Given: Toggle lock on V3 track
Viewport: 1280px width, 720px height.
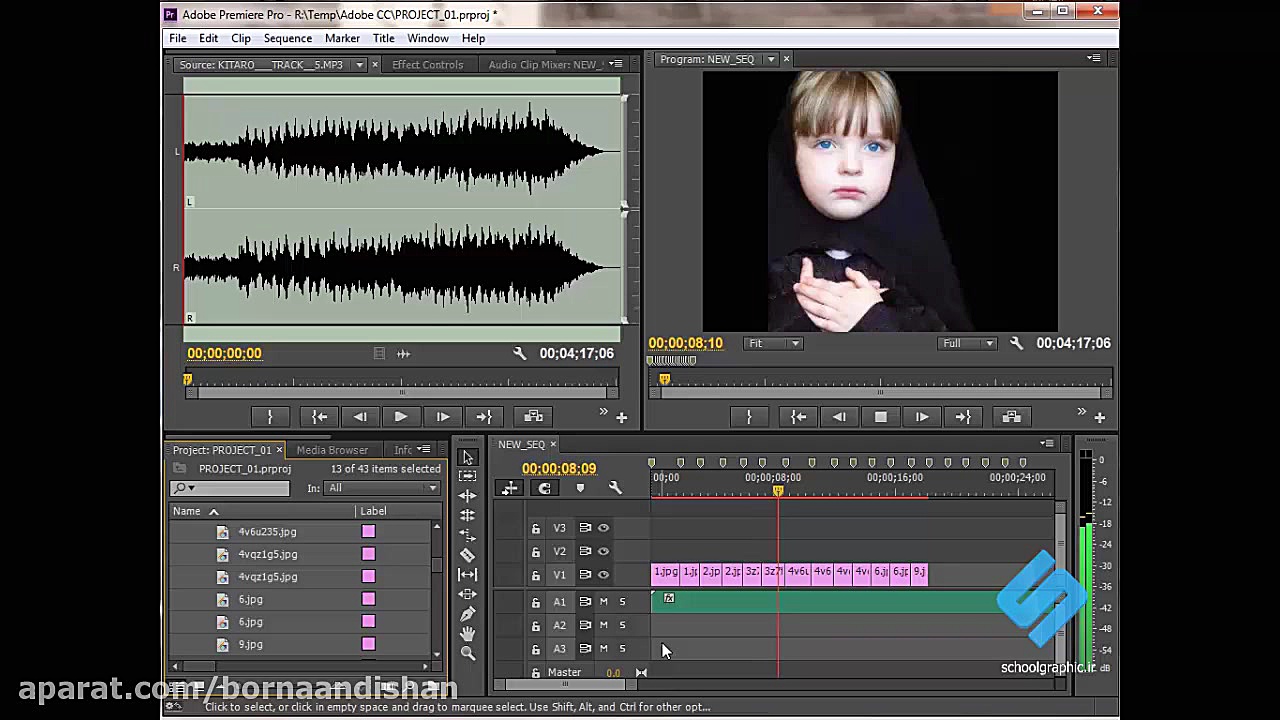Looking at the screenshot, I should 536,528.
